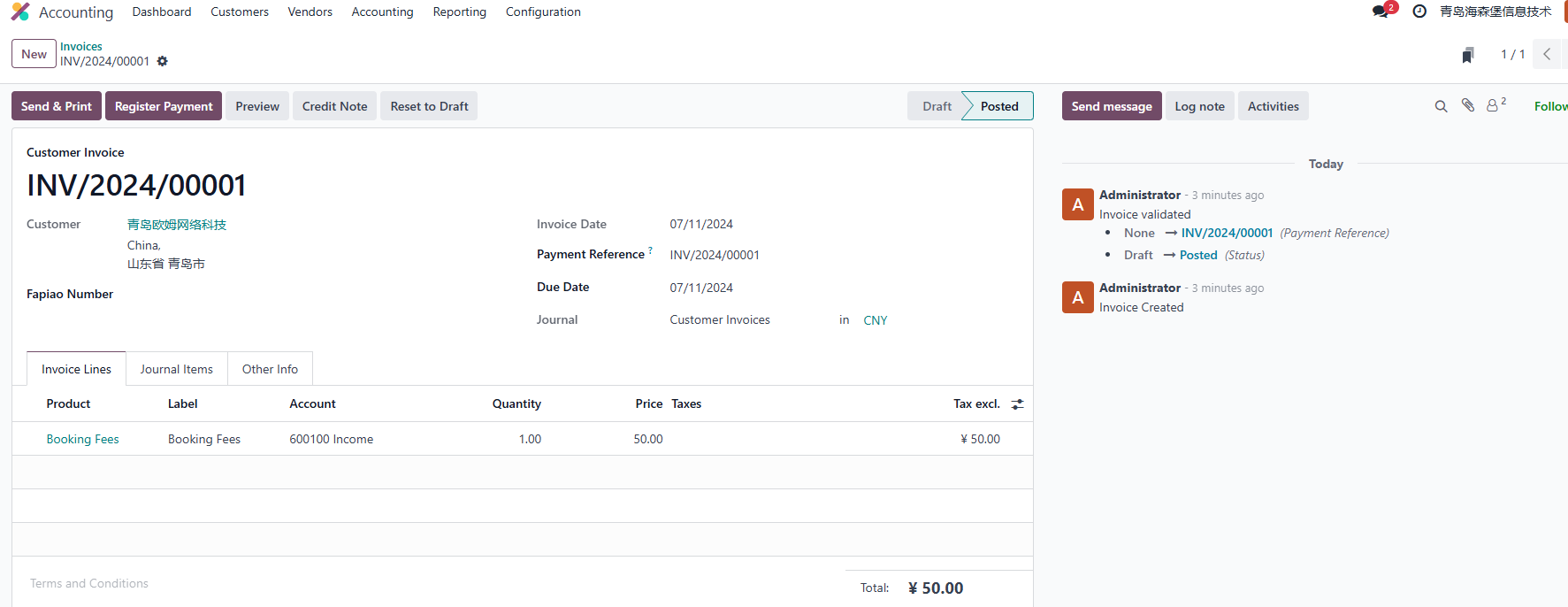Viewport: 1568px width, 607px height.
Task: Select the Draft status stage
Action: click(x=937, y=106)
